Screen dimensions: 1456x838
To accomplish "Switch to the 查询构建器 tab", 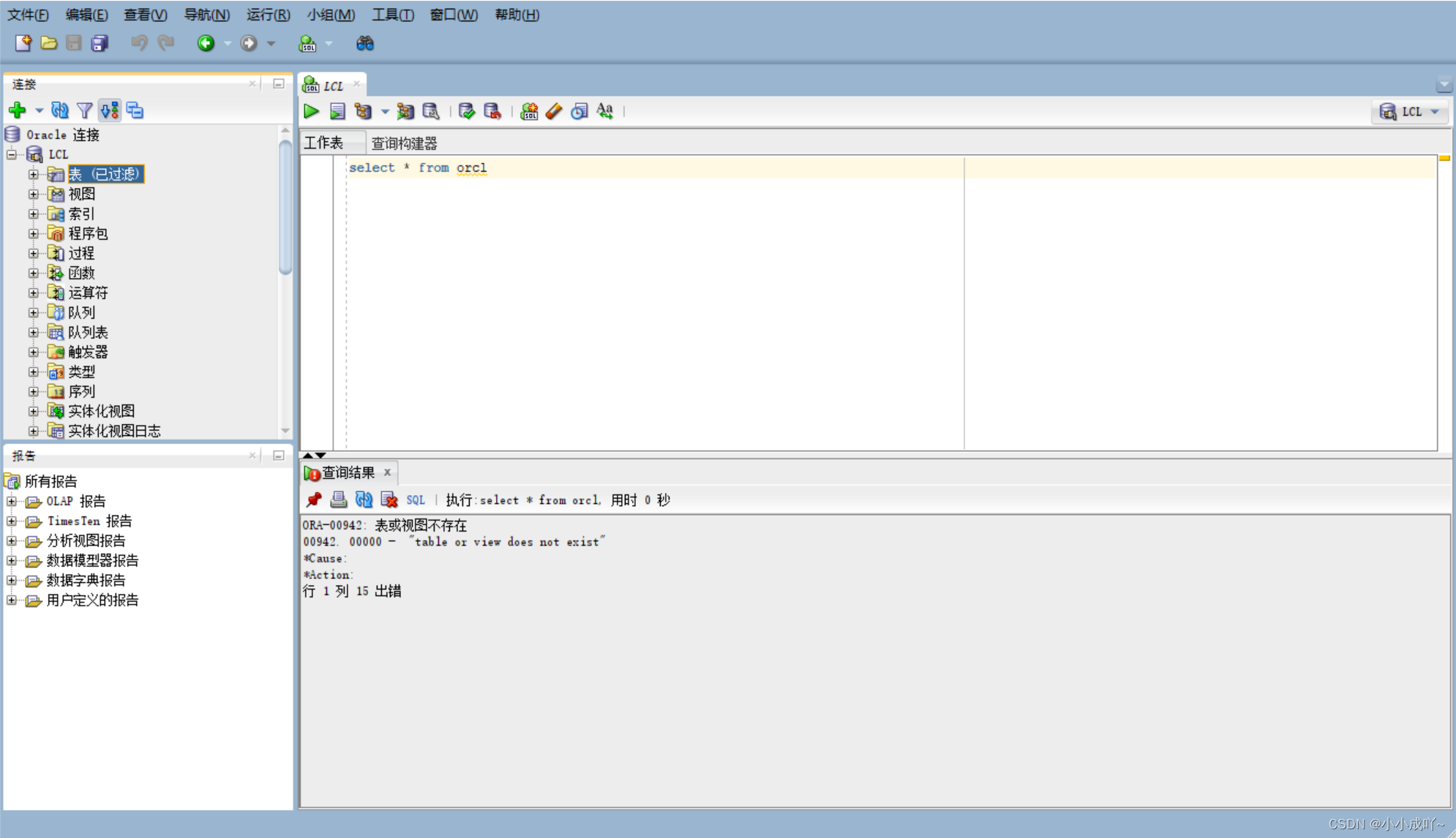I will [404, 143].
